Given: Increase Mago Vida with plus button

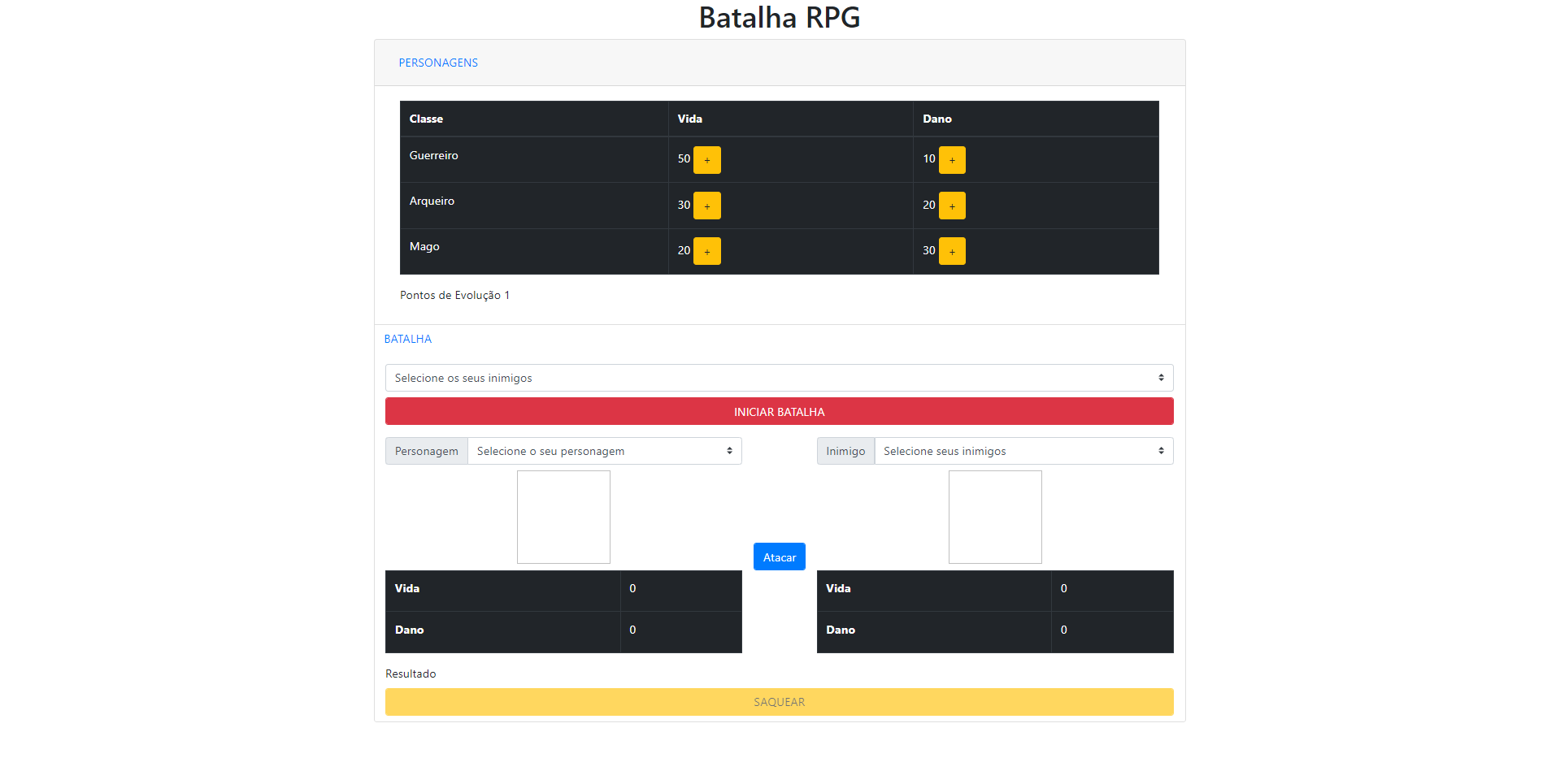Looking at the screenshot, I should (706, 251).
